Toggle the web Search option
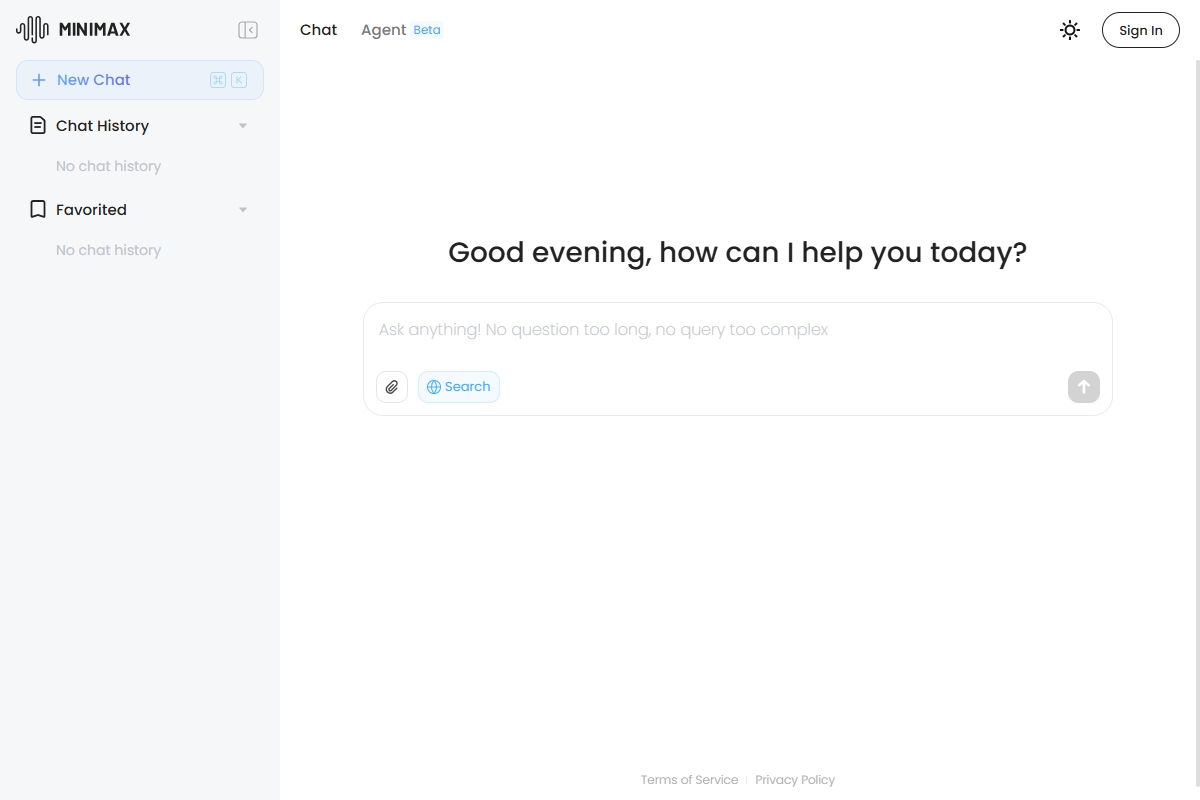This screenshot has width=1200, height=800. point(459,387)
